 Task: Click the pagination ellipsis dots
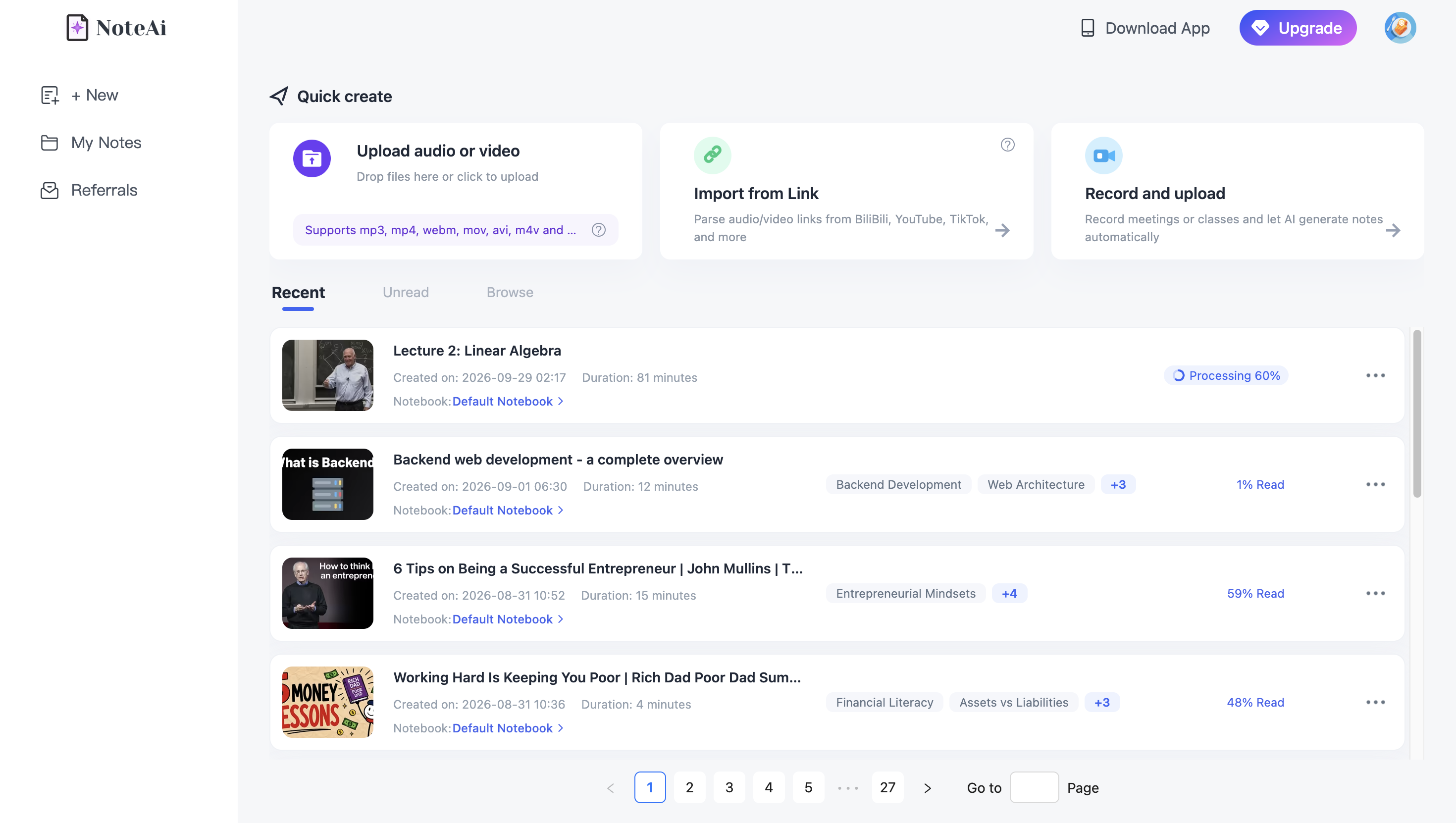pos(848,788)
